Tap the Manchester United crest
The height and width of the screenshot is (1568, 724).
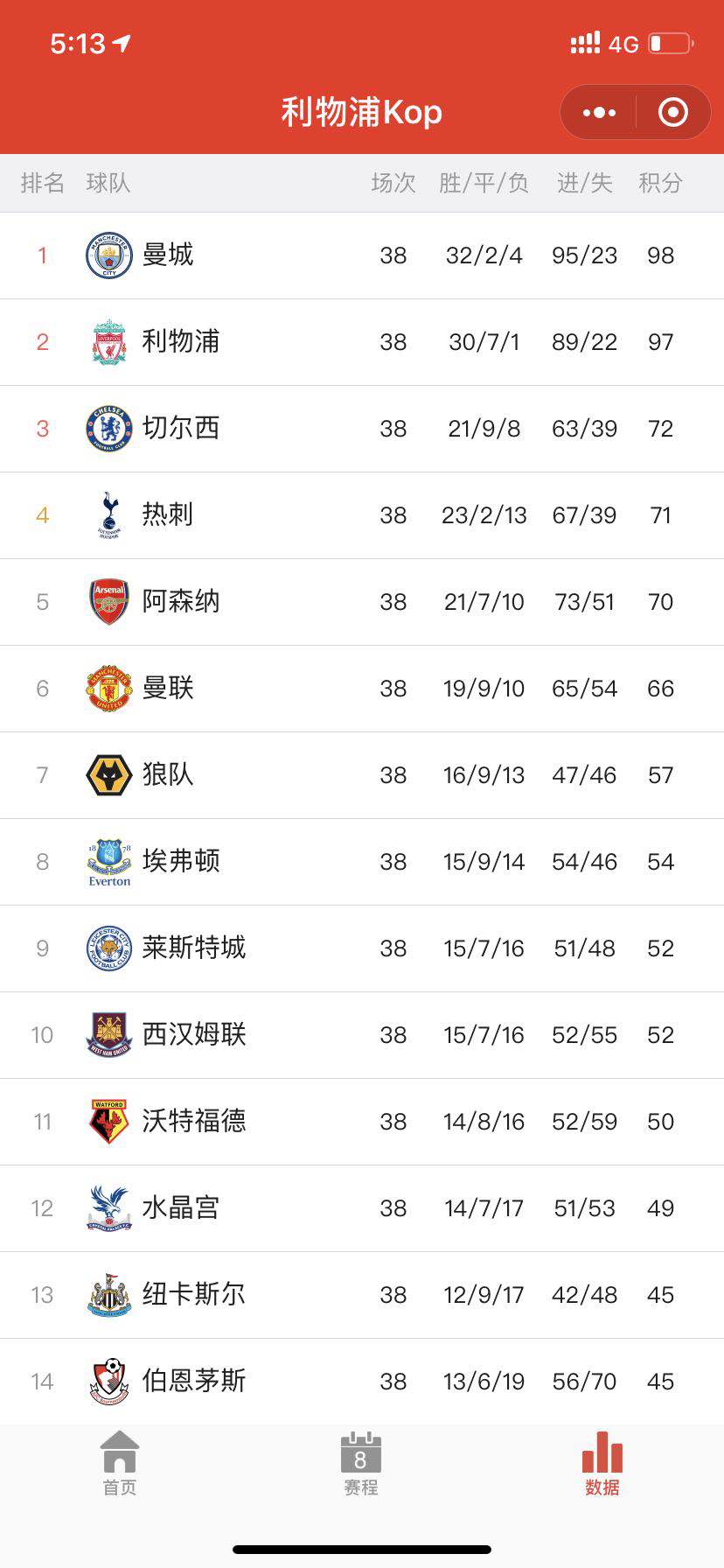tap(109, 689)
